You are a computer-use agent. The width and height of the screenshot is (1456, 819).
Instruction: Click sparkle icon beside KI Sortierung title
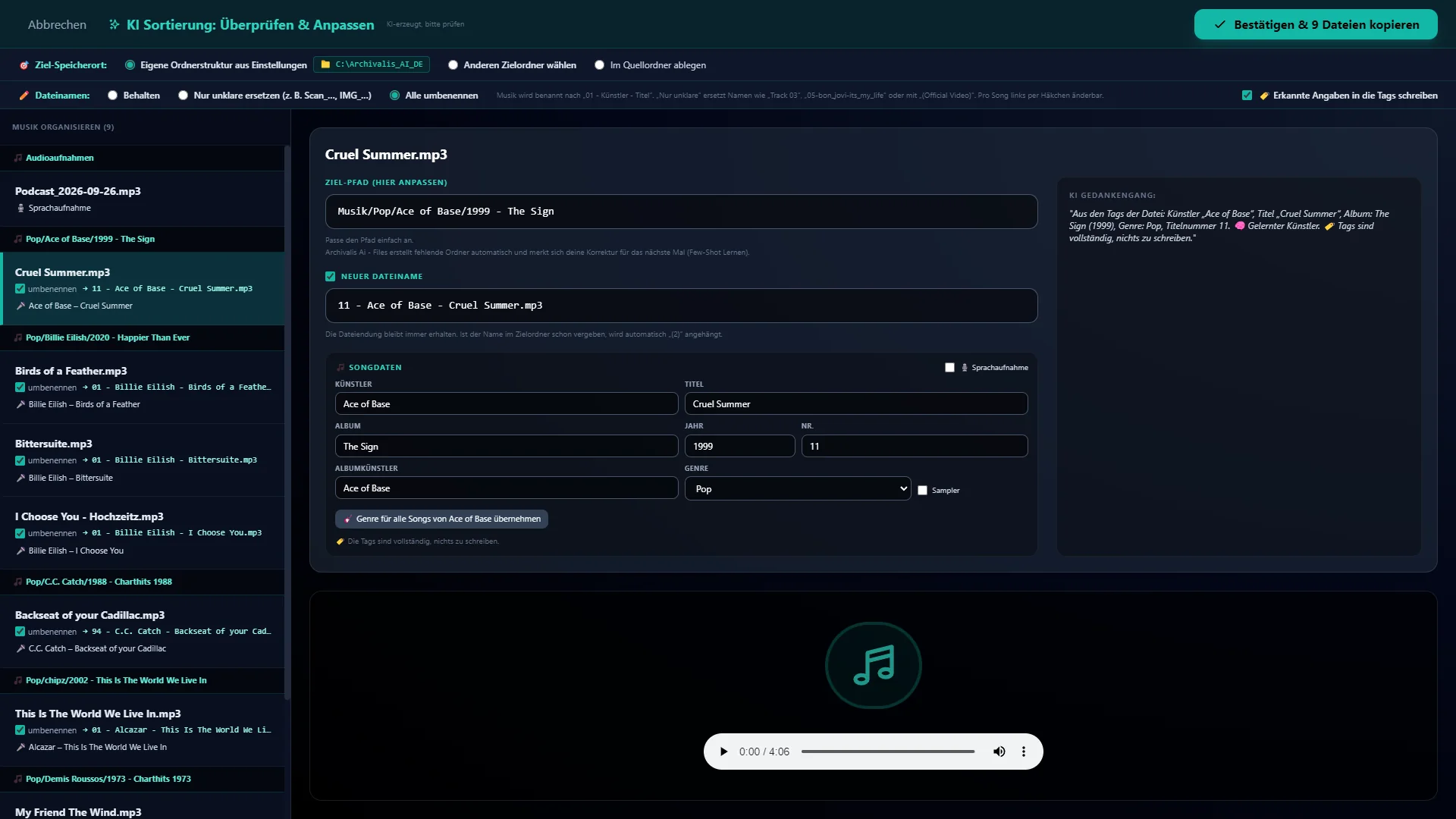(x=115, y=24)
